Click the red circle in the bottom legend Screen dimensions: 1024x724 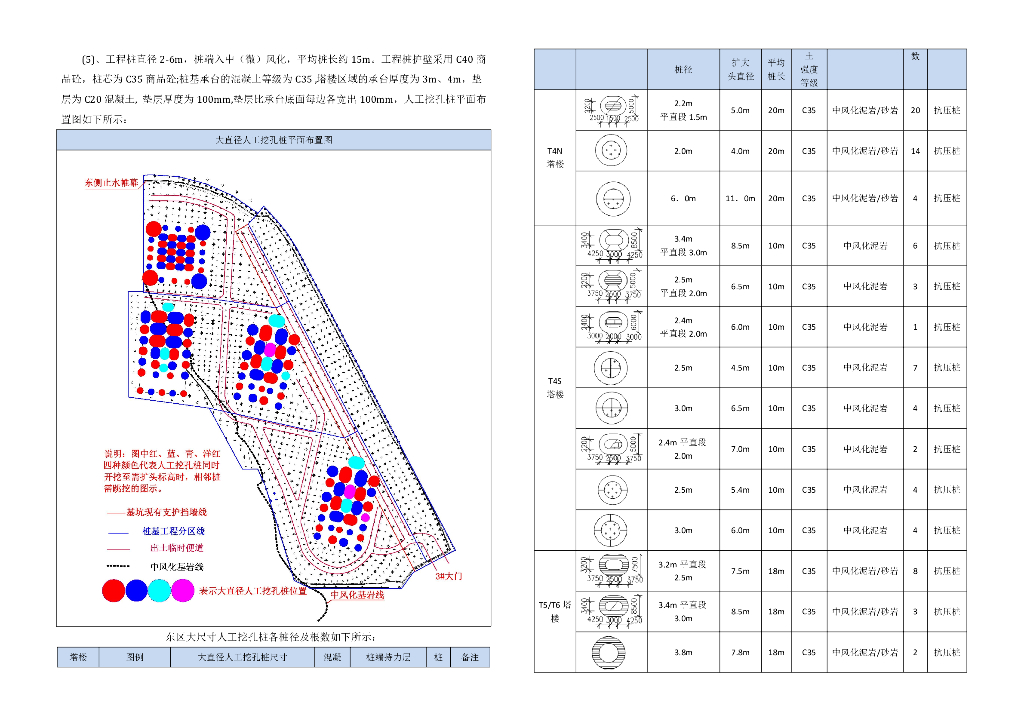tap(114, 590)
